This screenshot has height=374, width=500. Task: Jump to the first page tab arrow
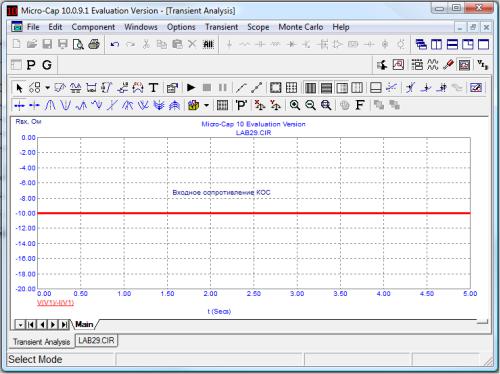(x=31, y=324)
